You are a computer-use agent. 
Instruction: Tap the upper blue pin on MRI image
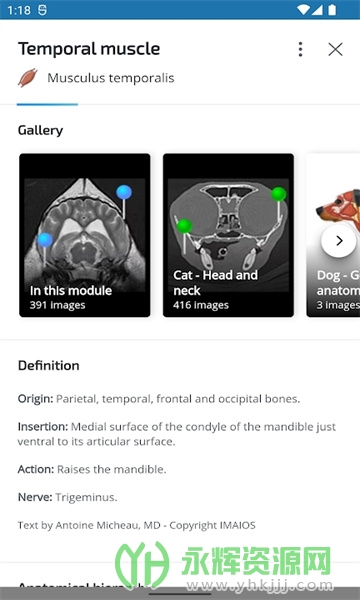(124, 192)
